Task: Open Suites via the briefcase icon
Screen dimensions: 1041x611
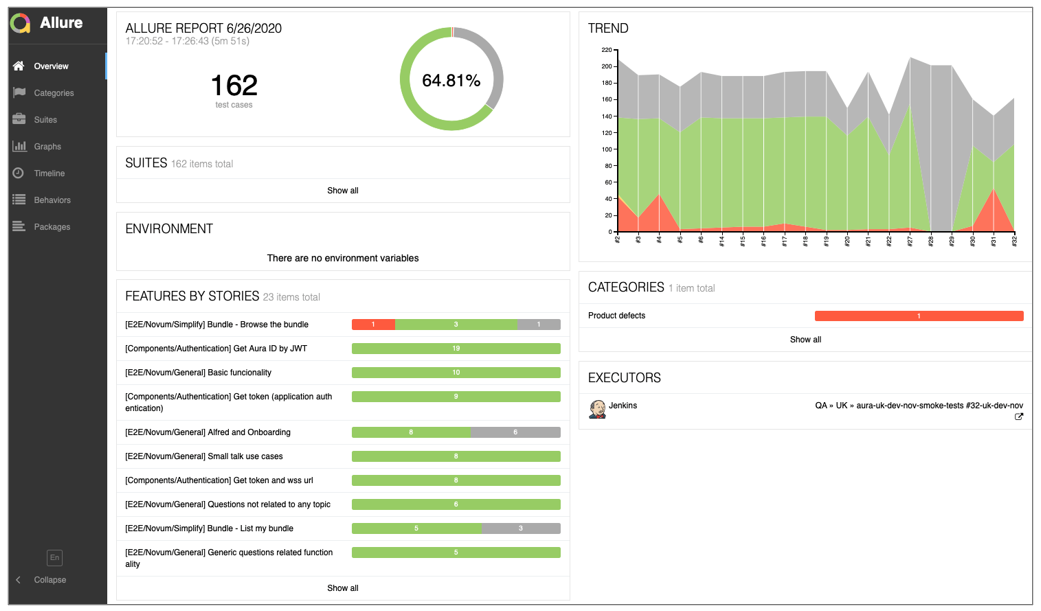Action: pyautogui.click(x=19, y=119)
